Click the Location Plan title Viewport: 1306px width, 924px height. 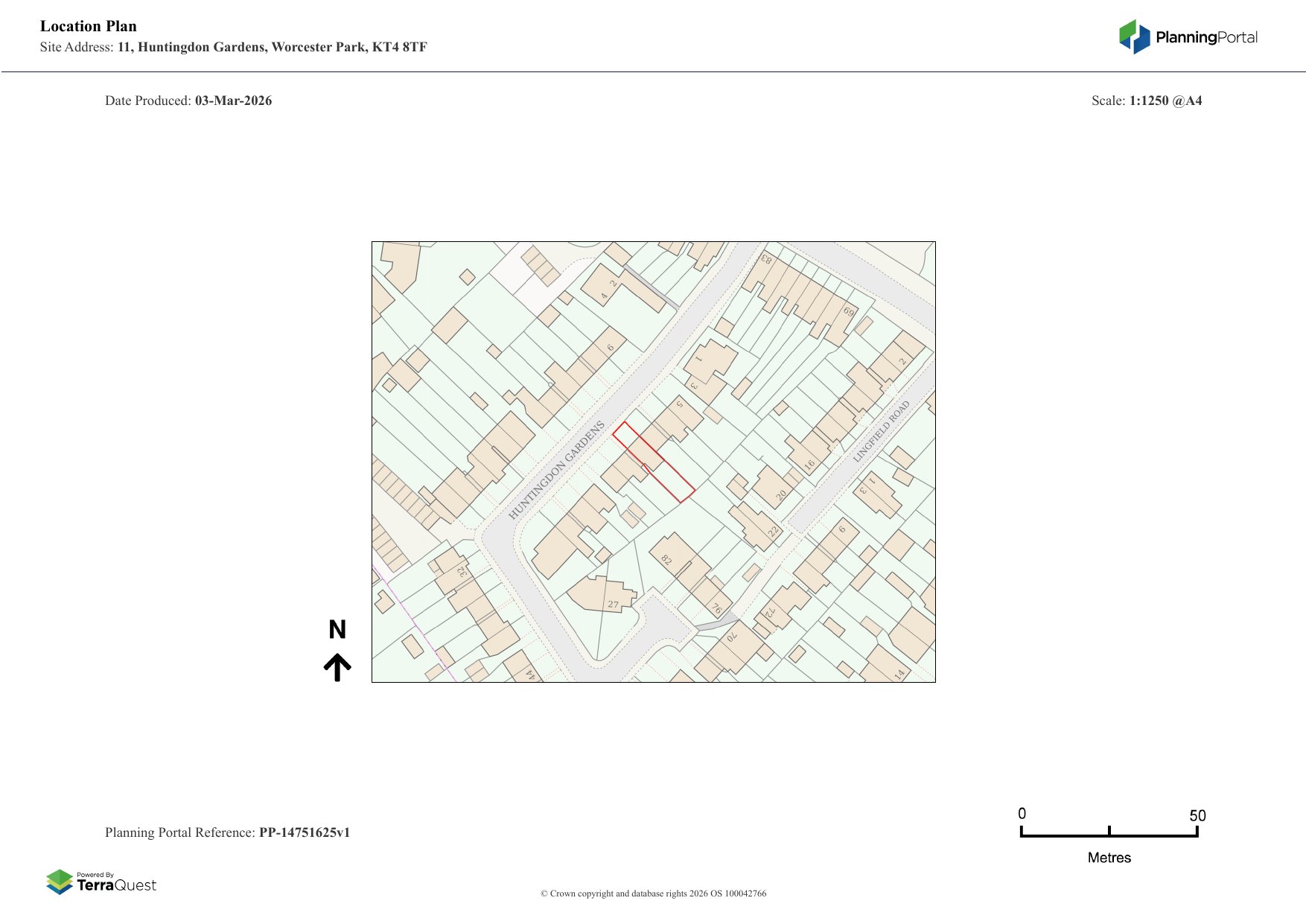point(89,26)
